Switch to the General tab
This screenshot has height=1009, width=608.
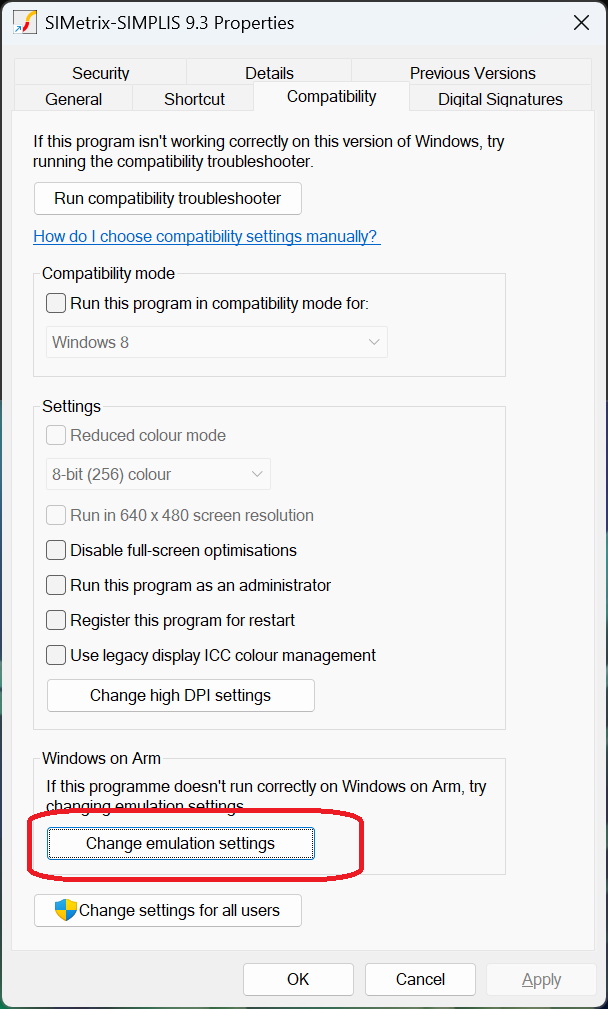pyautogui.click(x=74, y=99)
